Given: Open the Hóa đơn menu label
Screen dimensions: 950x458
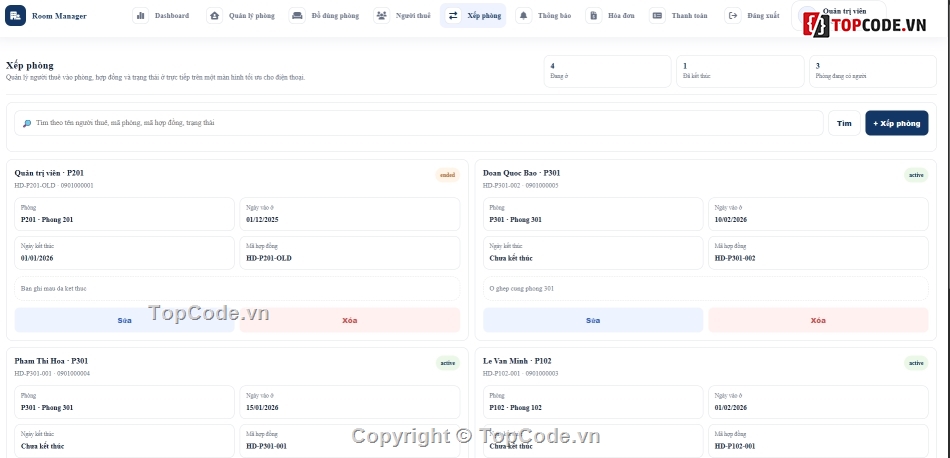Looking at the screenshot, I should coord(621,16).
